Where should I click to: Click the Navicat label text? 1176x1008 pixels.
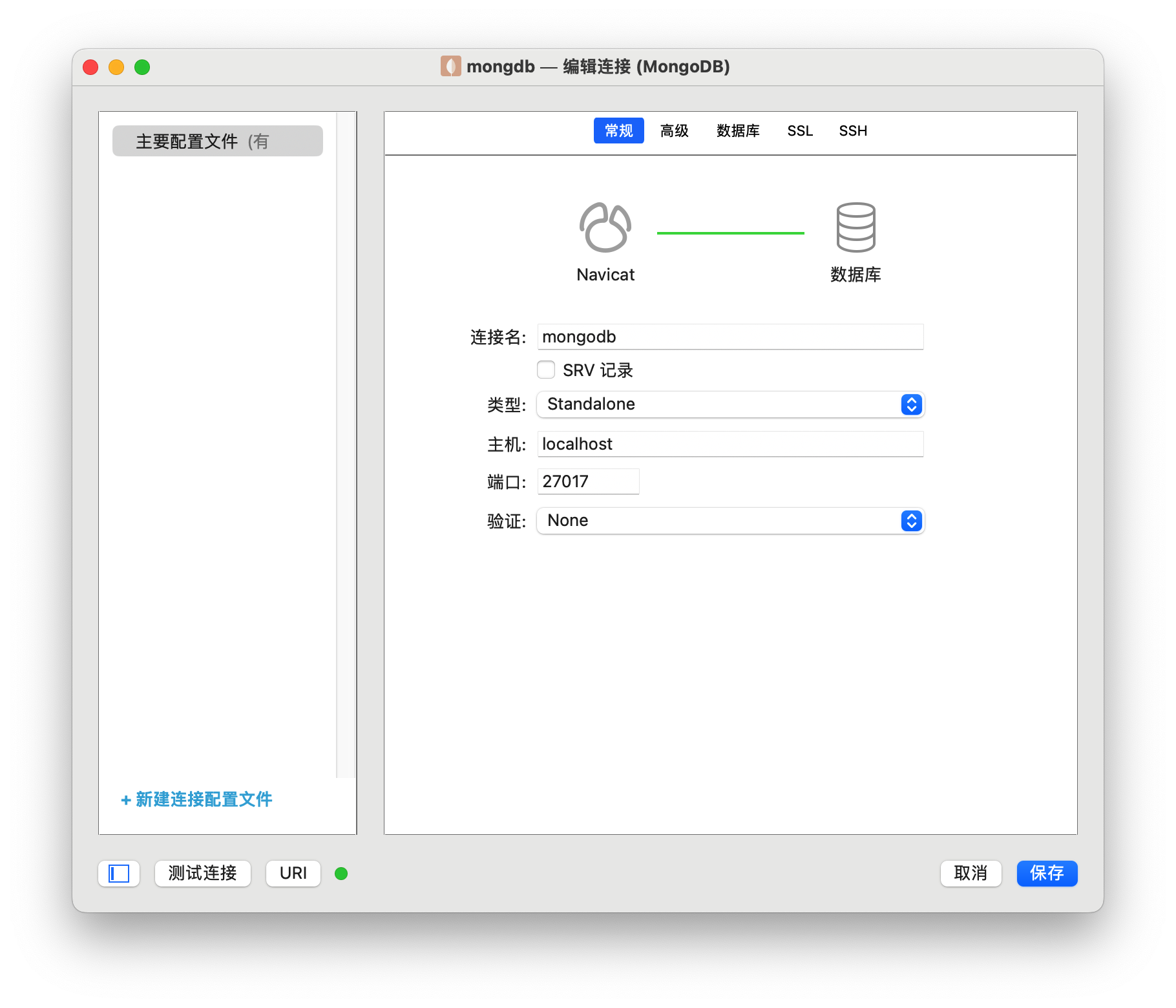[605, 275]
